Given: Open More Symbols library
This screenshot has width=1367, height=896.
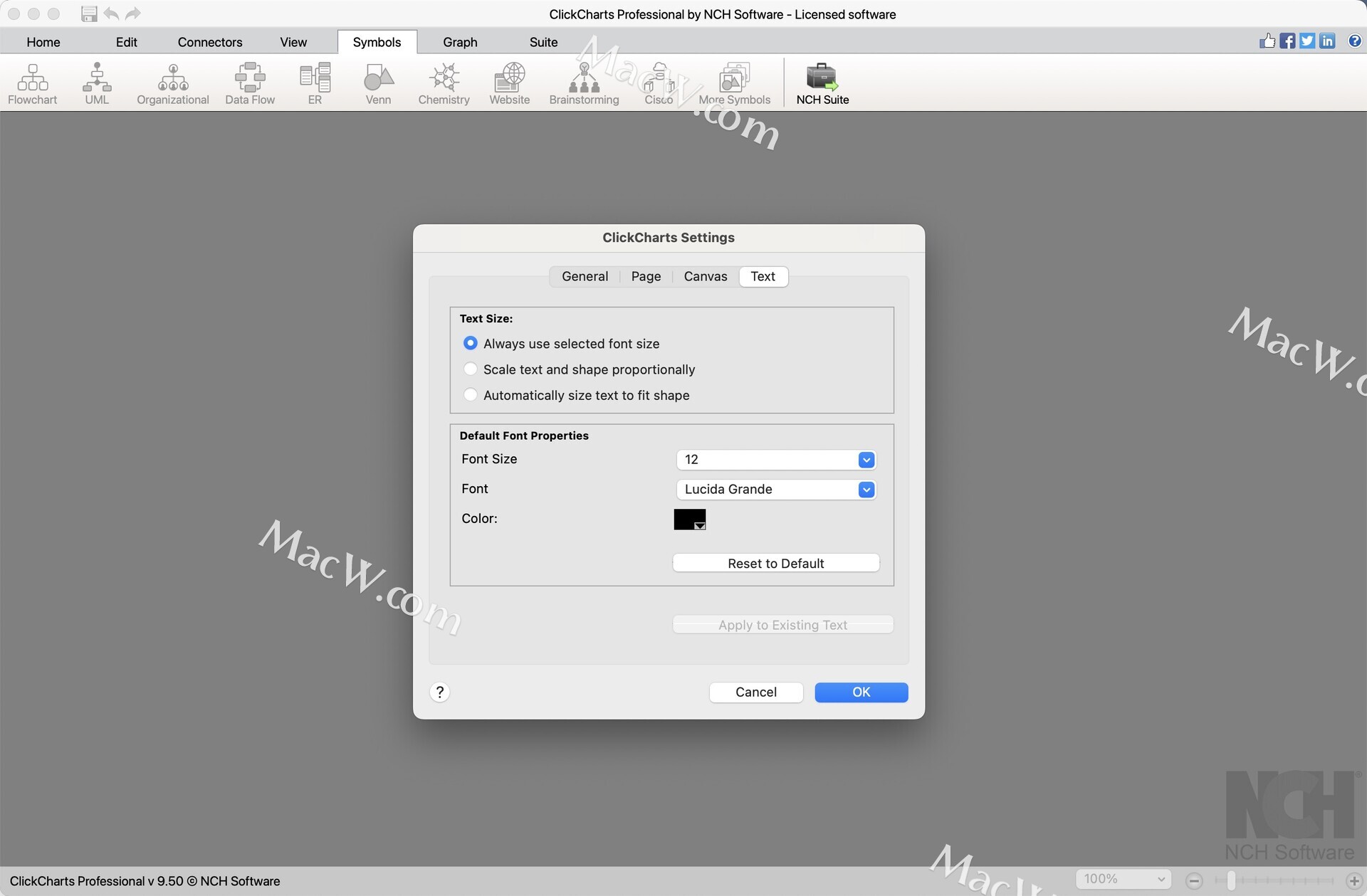Looking at the screenshot, I should (734, 84).
